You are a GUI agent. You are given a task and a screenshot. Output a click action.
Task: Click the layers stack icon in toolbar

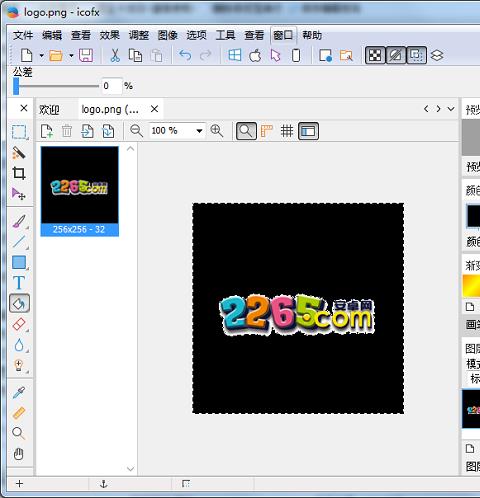tap(437, 55)
